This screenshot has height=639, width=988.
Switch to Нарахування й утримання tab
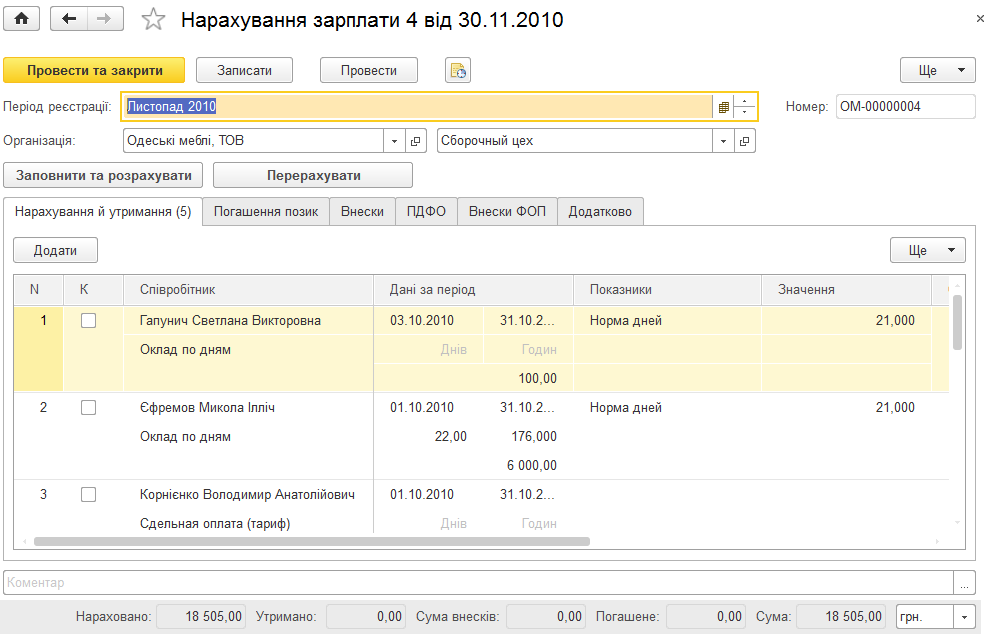(x=103, y=212)
